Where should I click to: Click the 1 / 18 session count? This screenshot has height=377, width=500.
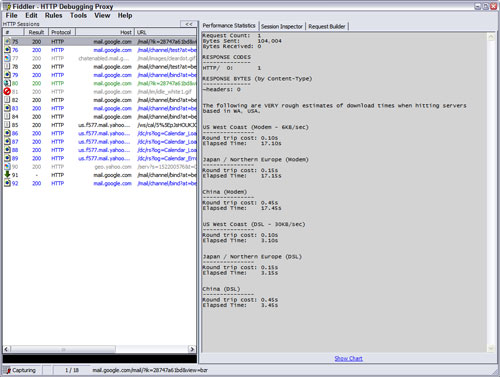(72, 370)
